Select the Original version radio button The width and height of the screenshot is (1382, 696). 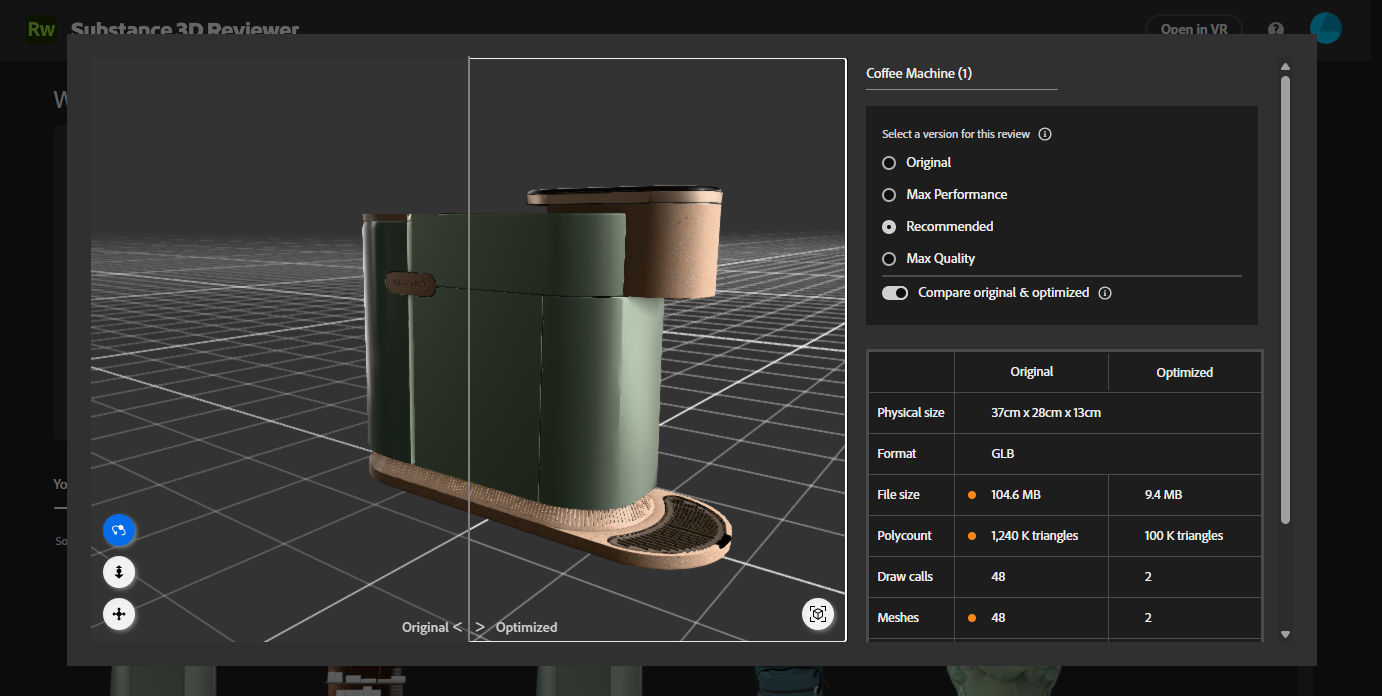pos(889,163)
